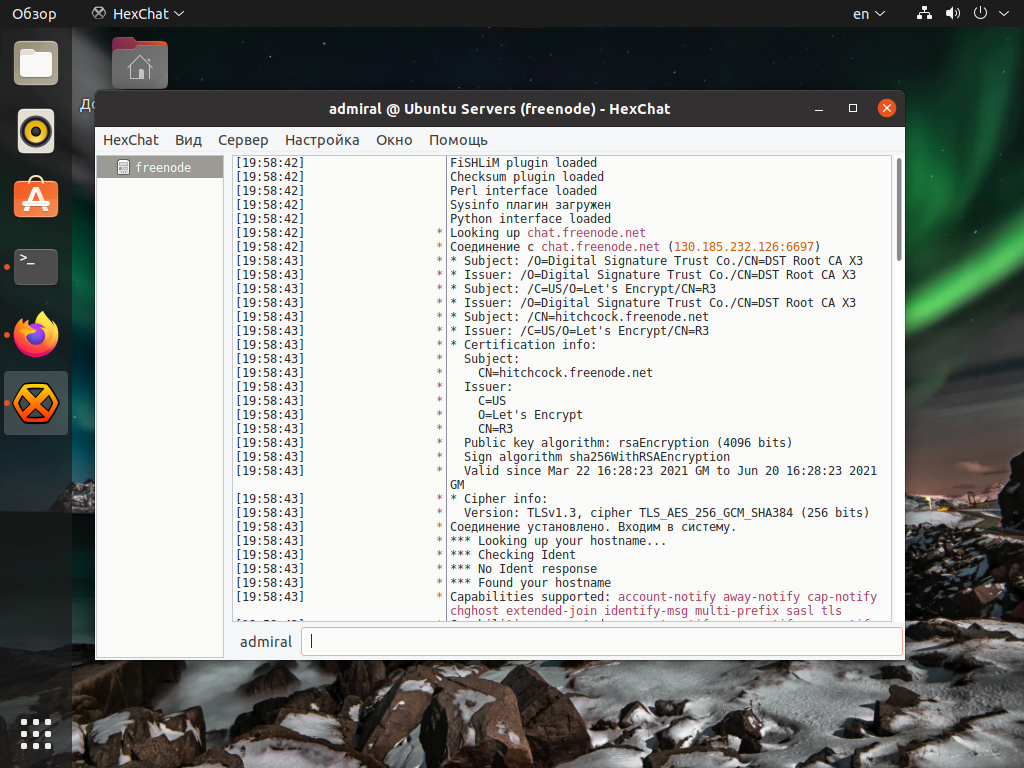Open the Home folder desktop icon
Screen dimensions: 1024x768
click(x=139, y=64)
